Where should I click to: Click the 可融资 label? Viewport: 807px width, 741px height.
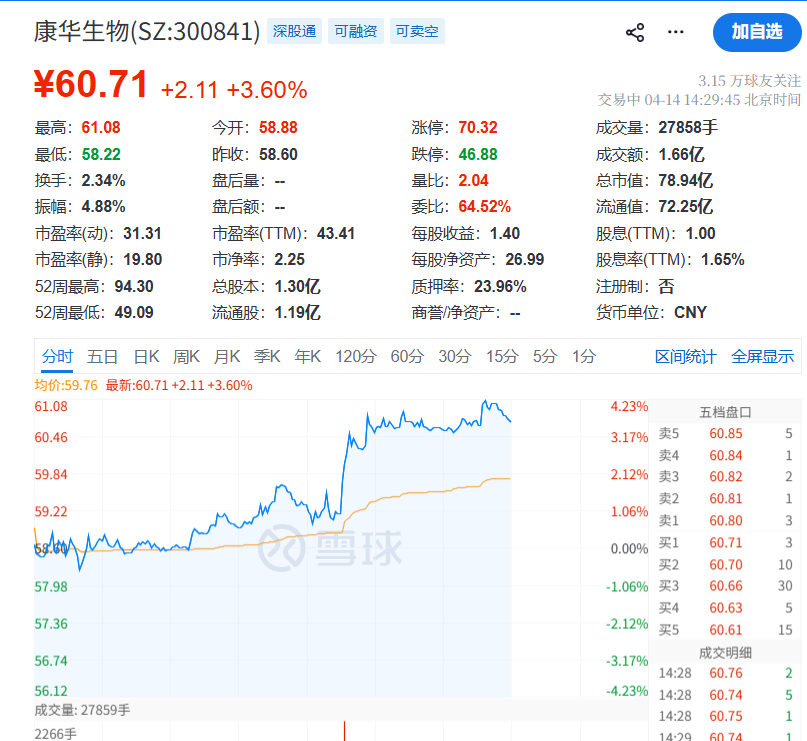click(355, 31)
